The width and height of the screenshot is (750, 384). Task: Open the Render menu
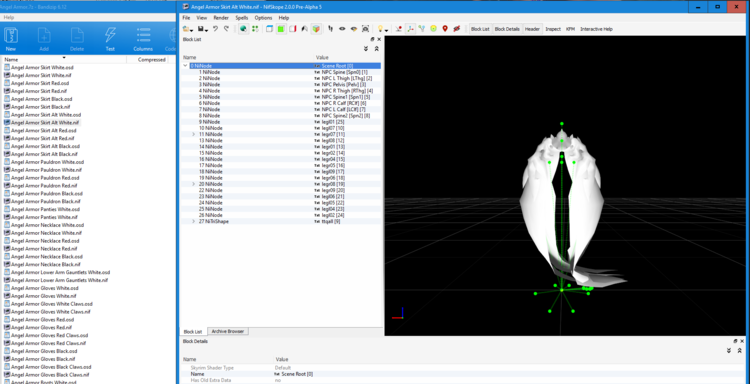tap(221, 18)
